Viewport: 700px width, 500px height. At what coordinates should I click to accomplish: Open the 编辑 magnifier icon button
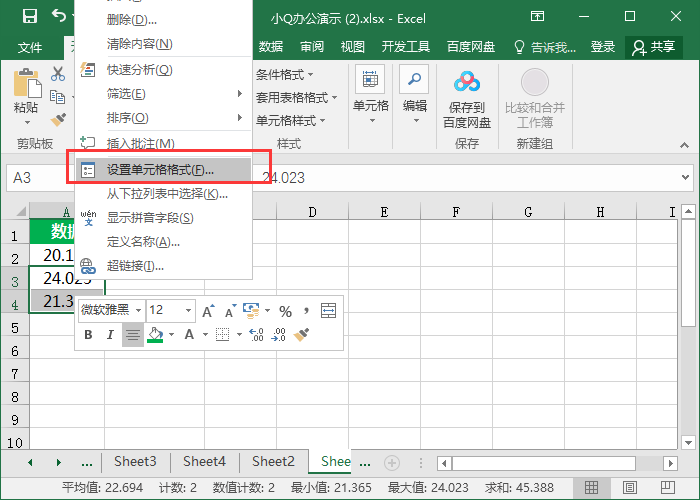[x=414, y=79]
